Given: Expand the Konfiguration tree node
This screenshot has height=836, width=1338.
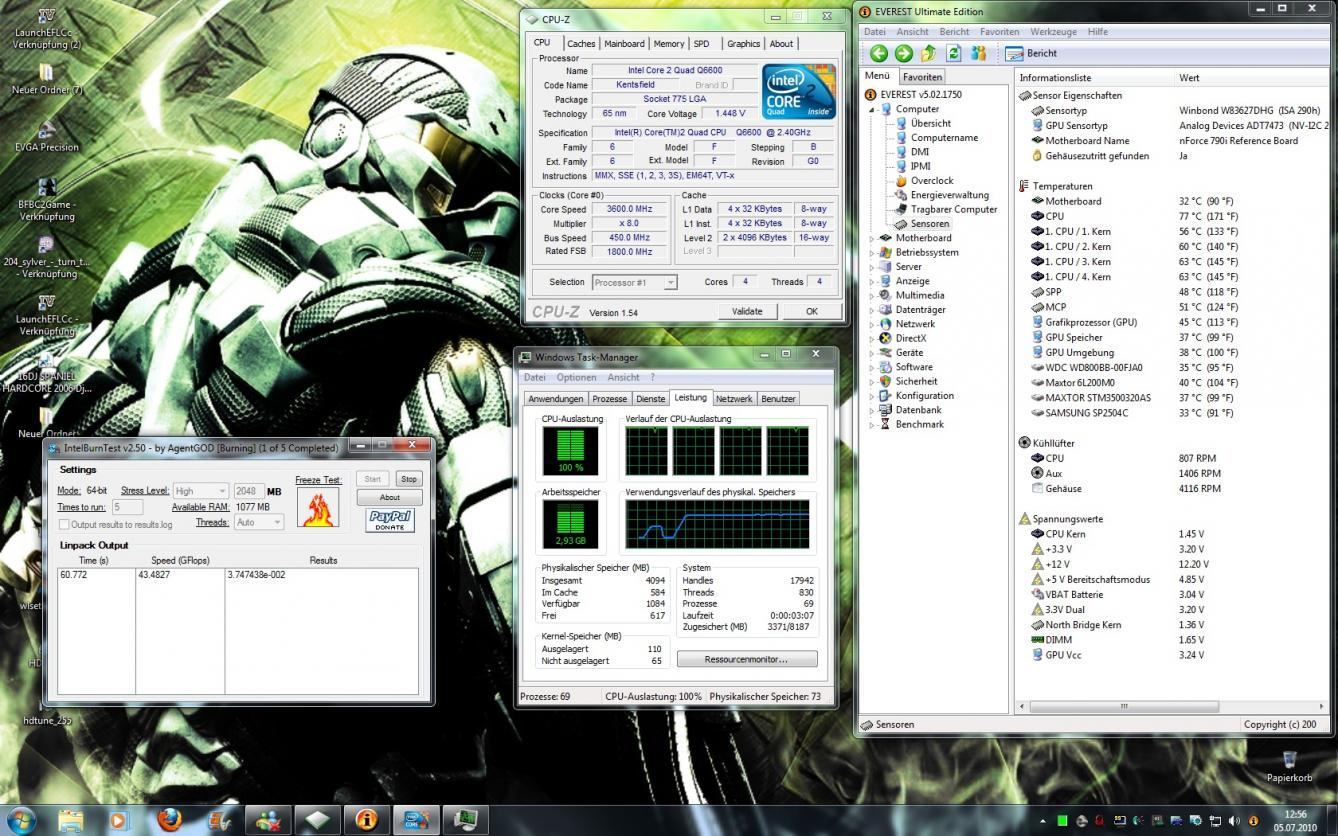Looking at the screenshot, I should [x=871, y=396].
